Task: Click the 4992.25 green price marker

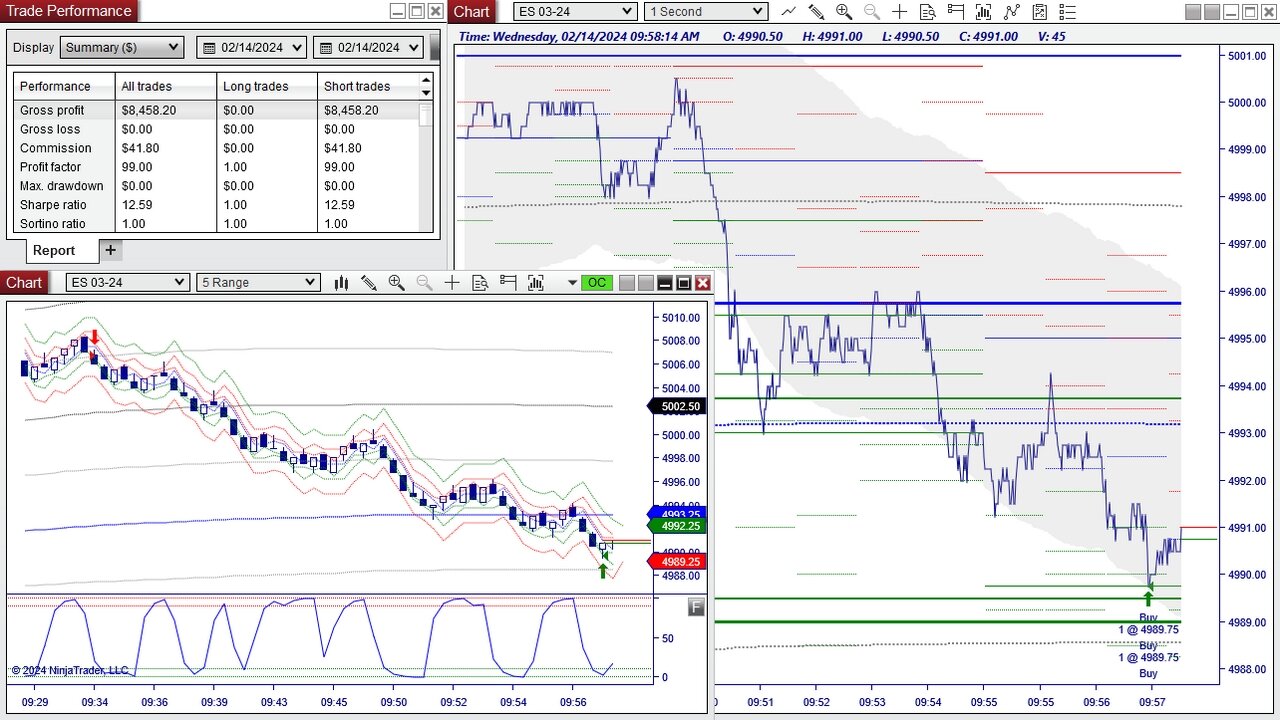Action: 677,526
